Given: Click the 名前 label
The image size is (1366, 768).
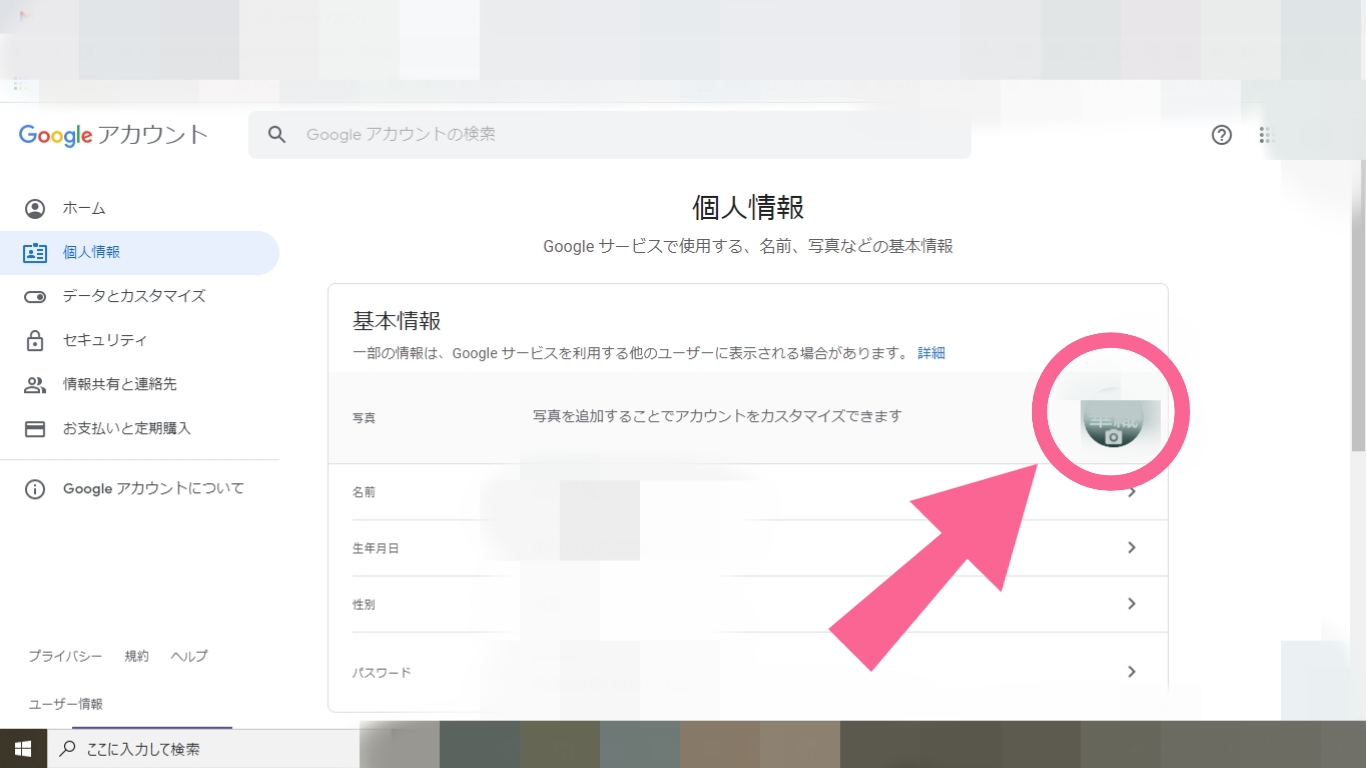Looking at the screenshot, I should tap(364, 493).
